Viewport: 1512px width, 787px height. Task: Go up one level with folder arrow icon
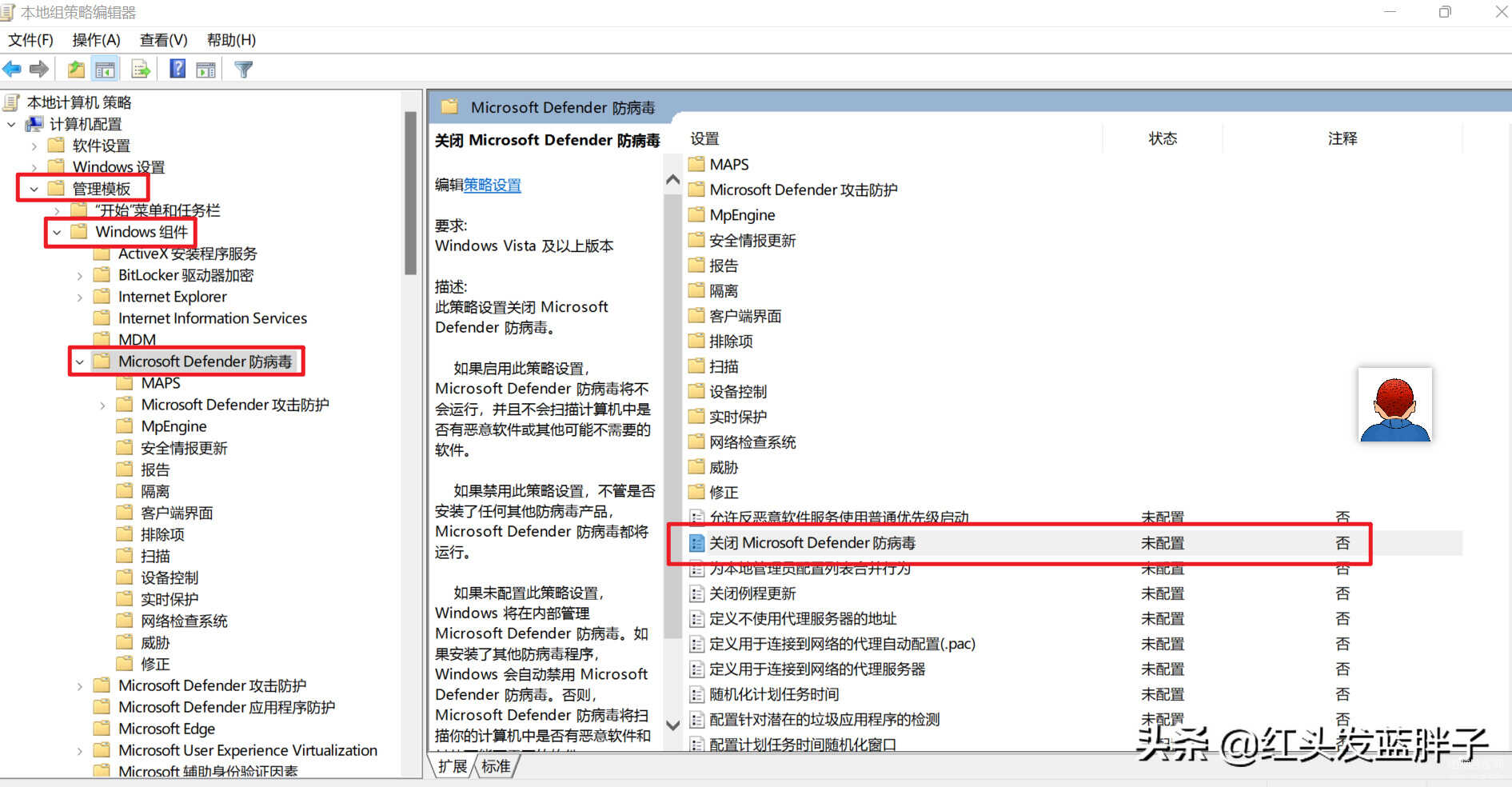point(76,70)
